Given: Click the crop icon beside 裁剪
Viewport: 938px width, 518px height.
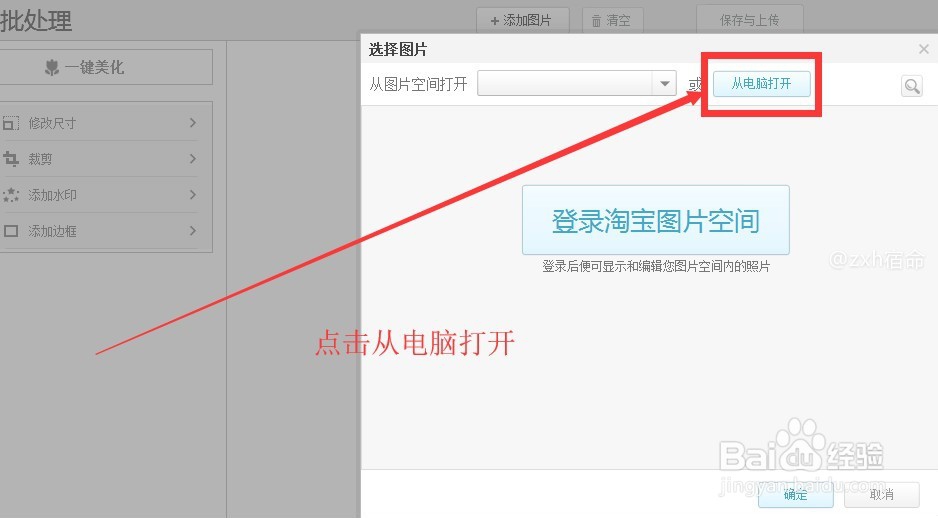Looking at the screenshot, I should pyautogui.click(x=11, y=159).
